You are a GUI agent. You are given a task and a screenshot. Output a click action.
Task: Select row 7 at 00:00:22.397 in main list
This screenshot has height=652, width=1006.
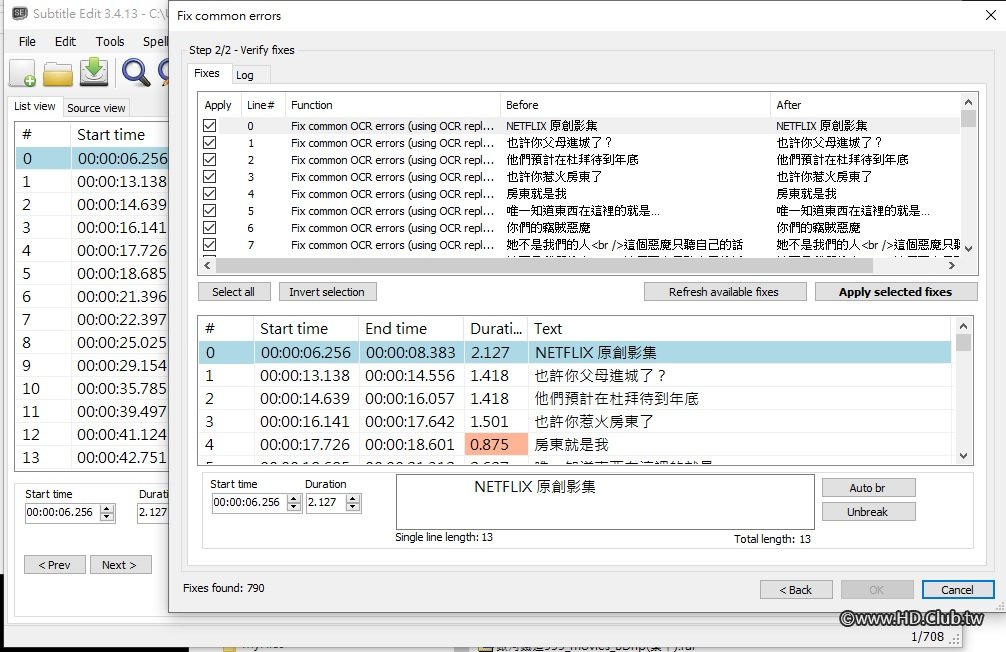[92, 320]
